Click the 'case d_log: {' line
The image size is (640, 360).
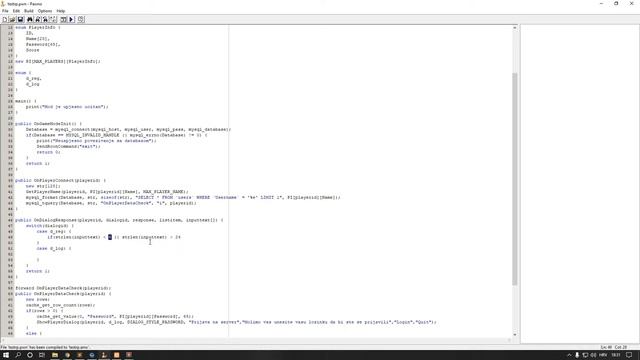(54, 248)
